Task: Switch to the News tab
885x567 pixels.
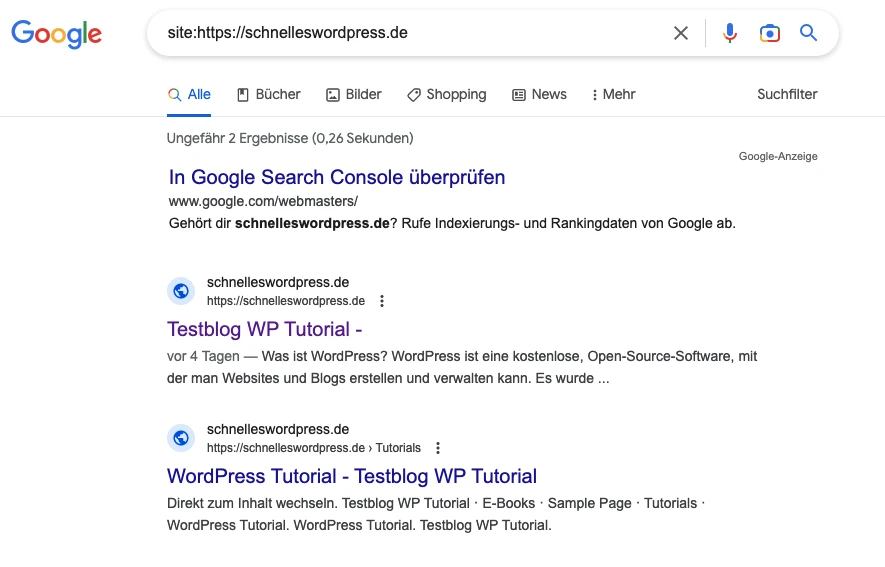Action: [539, 94]
